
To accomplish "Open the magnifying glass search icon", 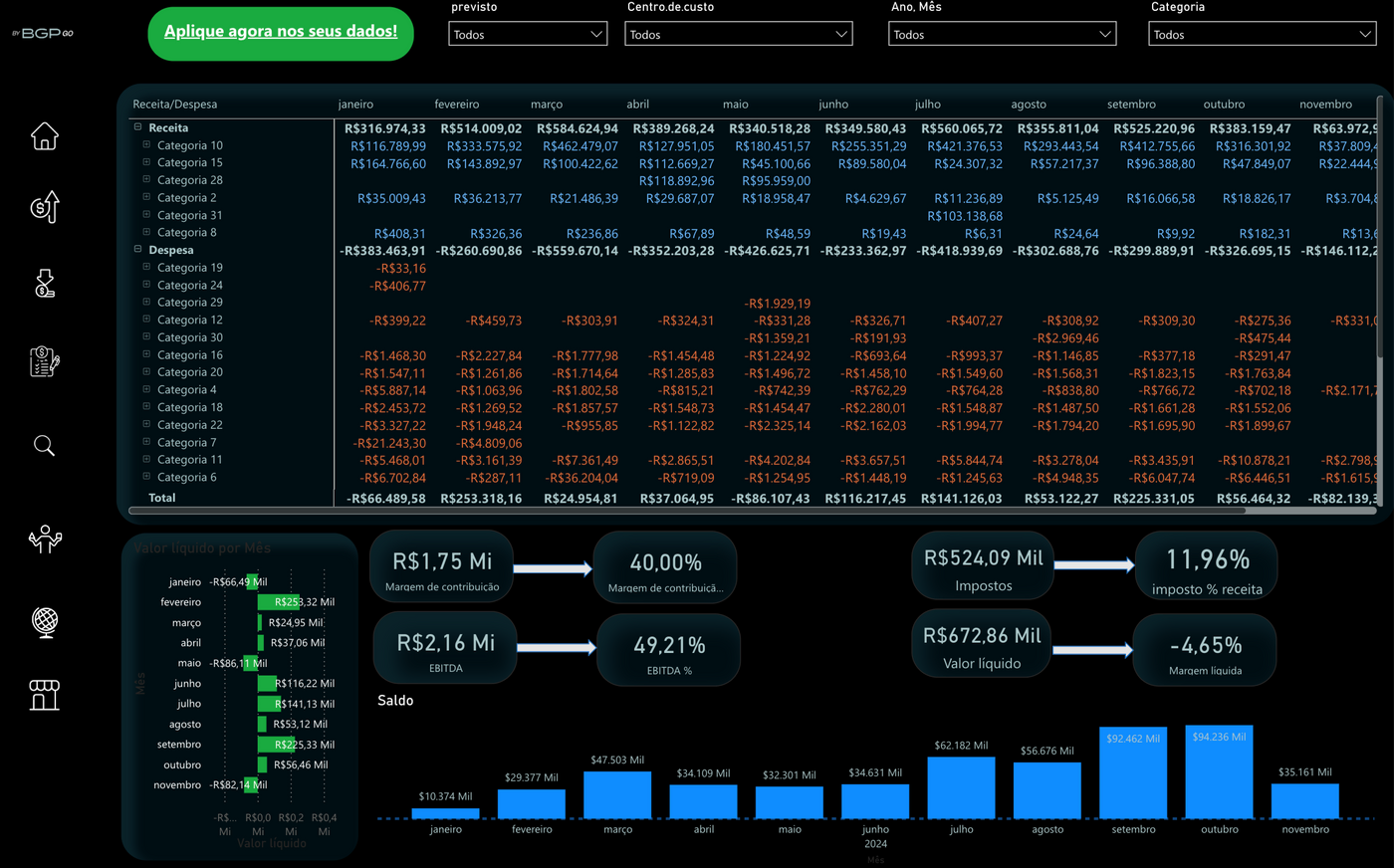I will click(44, 445).
